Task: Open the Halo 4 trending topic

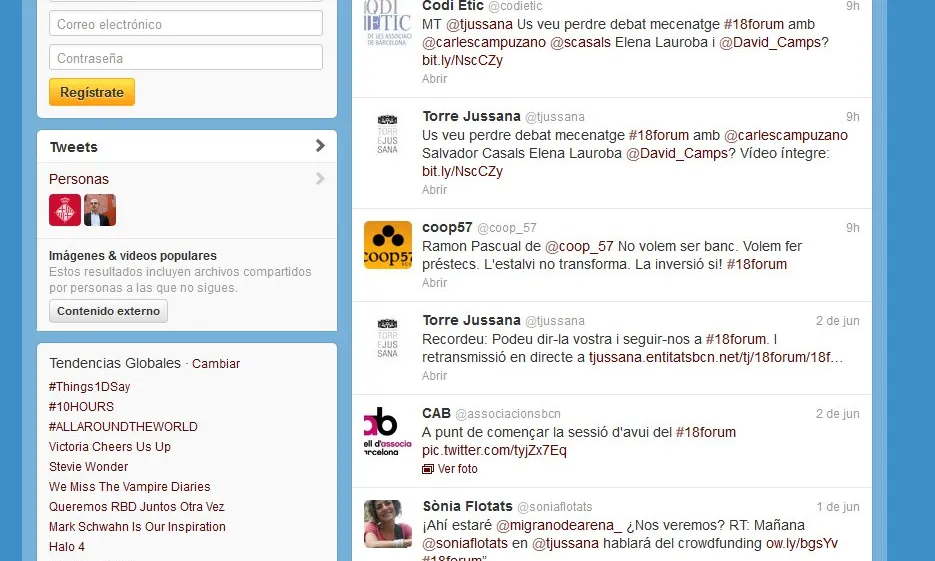Action: [67, 547]
